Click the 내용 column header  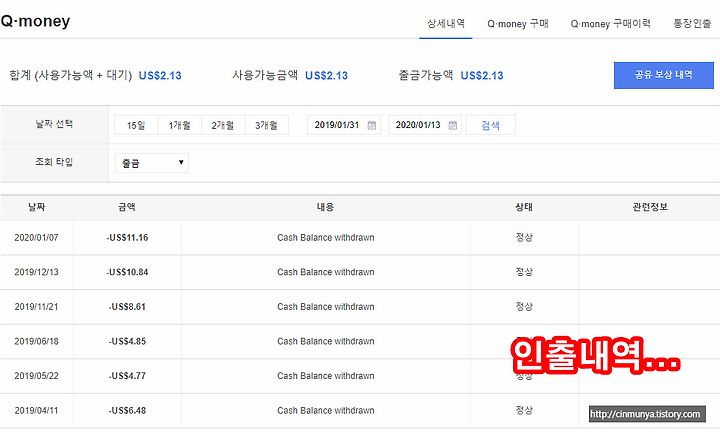pyautogui.click(x=326, y=207)
